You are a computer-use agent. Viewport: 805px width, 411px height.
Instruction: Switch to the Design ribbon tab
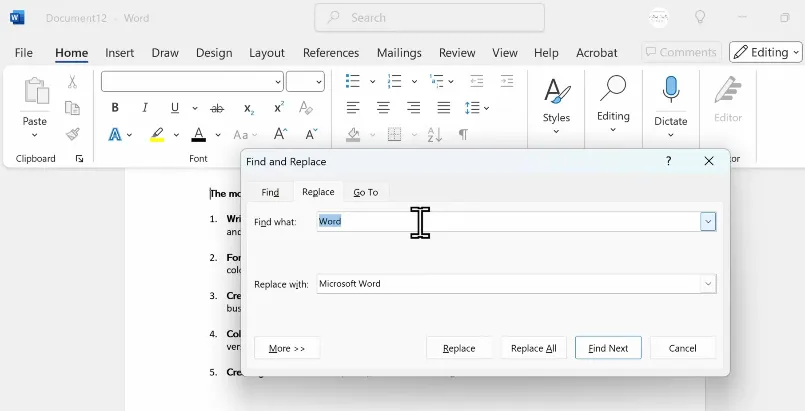point(214,53)
